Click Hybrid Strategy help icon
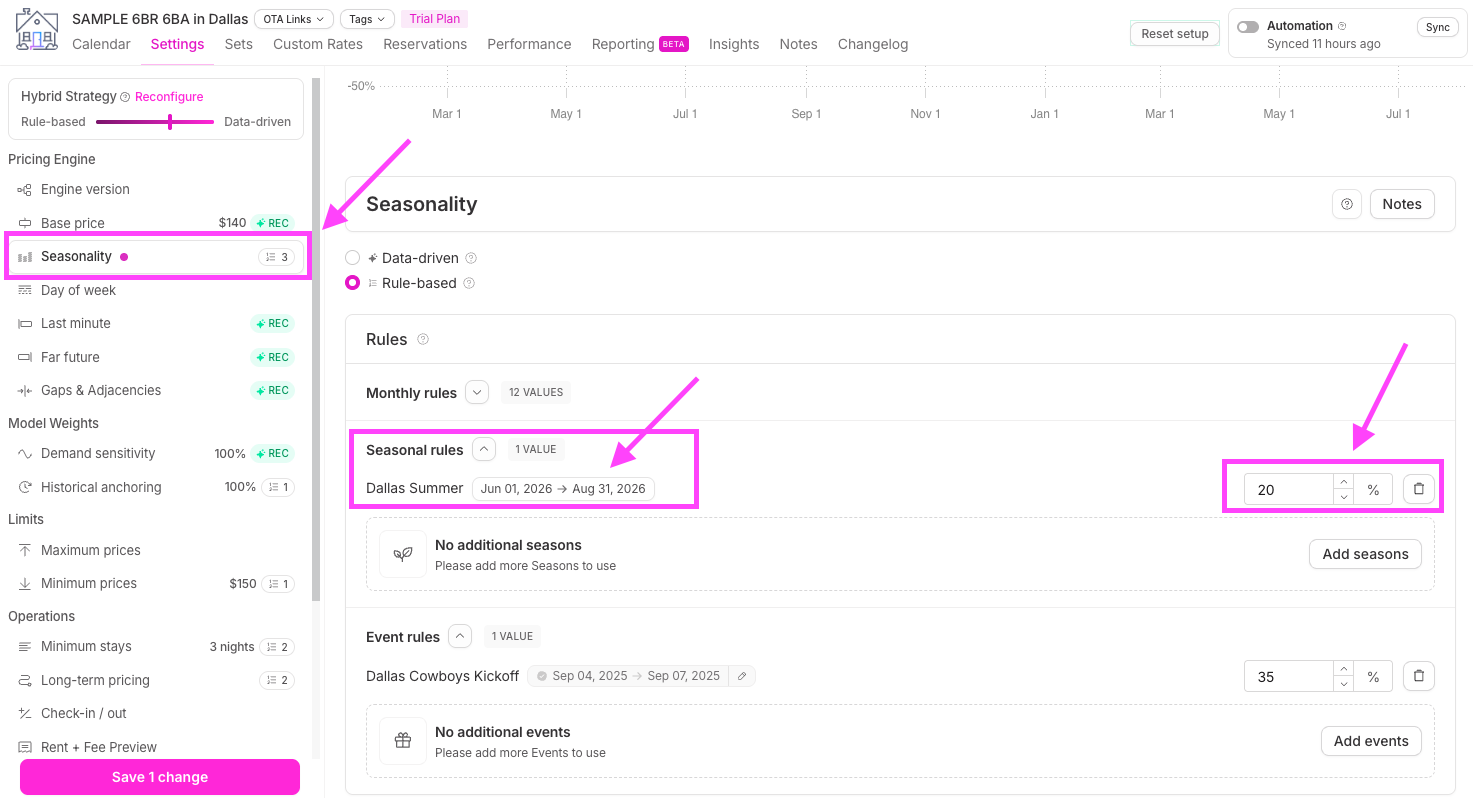 click(125, 97)
